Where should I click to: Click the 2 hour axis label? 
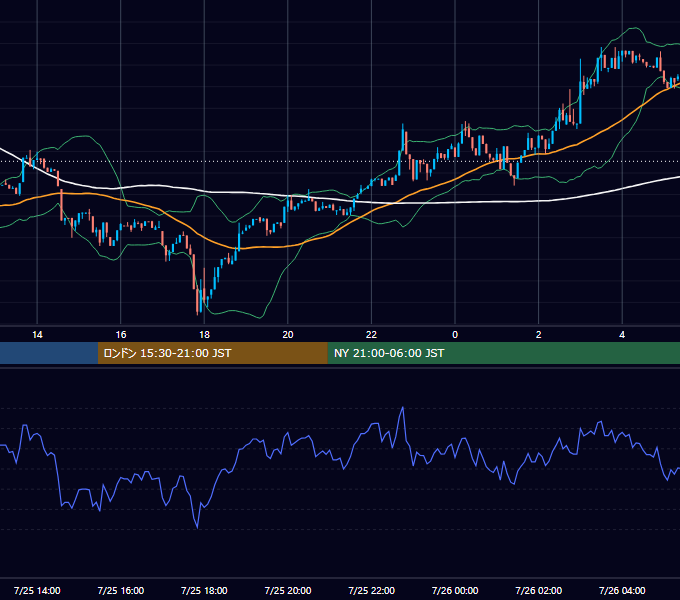point(539,335)
